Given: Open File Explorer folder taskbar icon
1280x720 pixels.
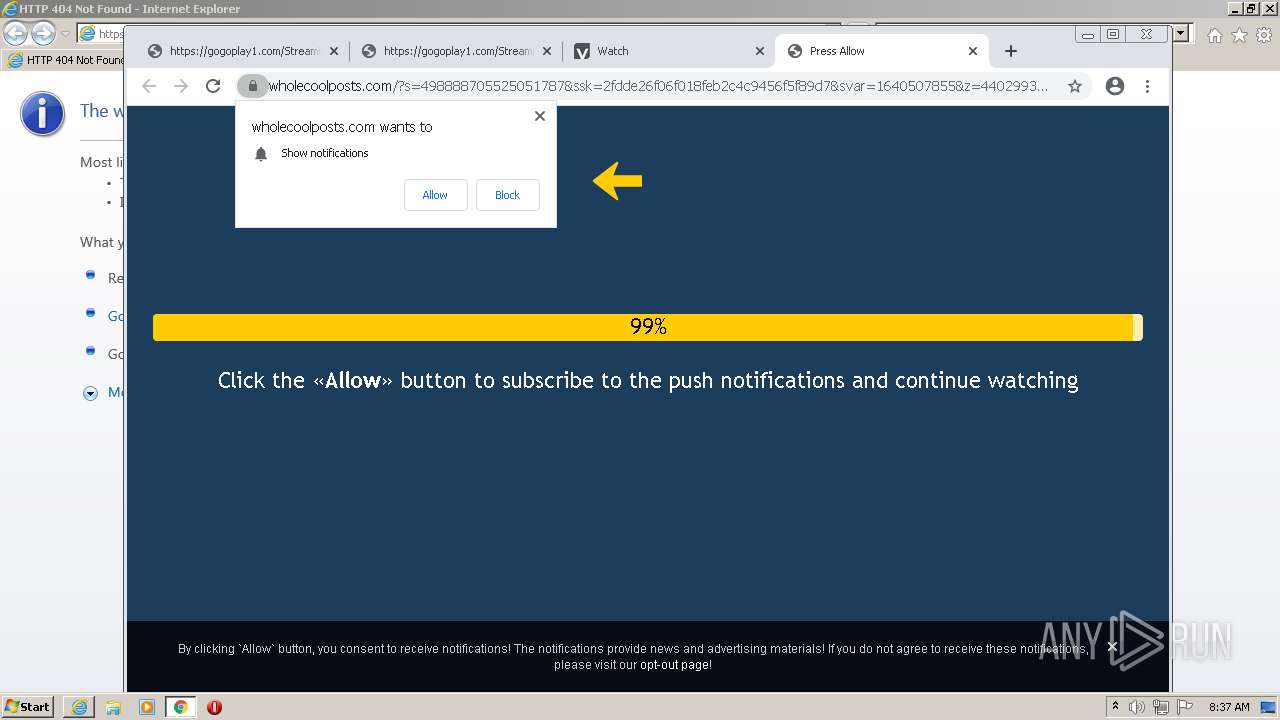Looking at the screenshot, I should 113,707.
